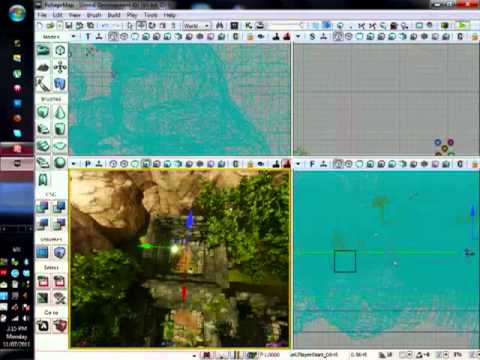The width and height of the screenshot is (480, 360).
Task: Open the Edit menu
Action: (57, 15)
